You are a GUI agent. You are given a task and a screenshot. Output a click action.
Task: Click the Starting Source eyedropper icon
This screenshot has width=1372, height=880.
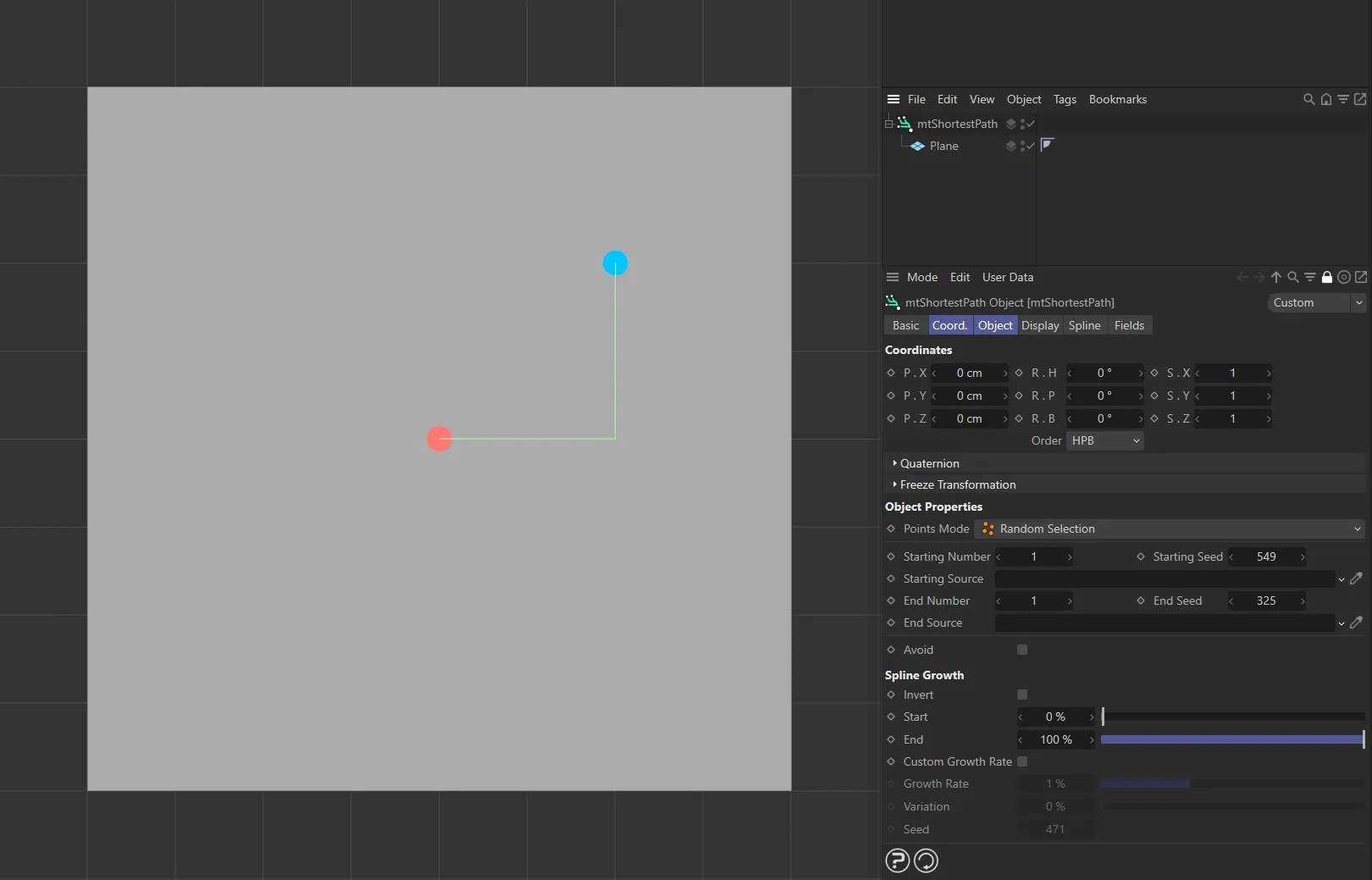1358,578
